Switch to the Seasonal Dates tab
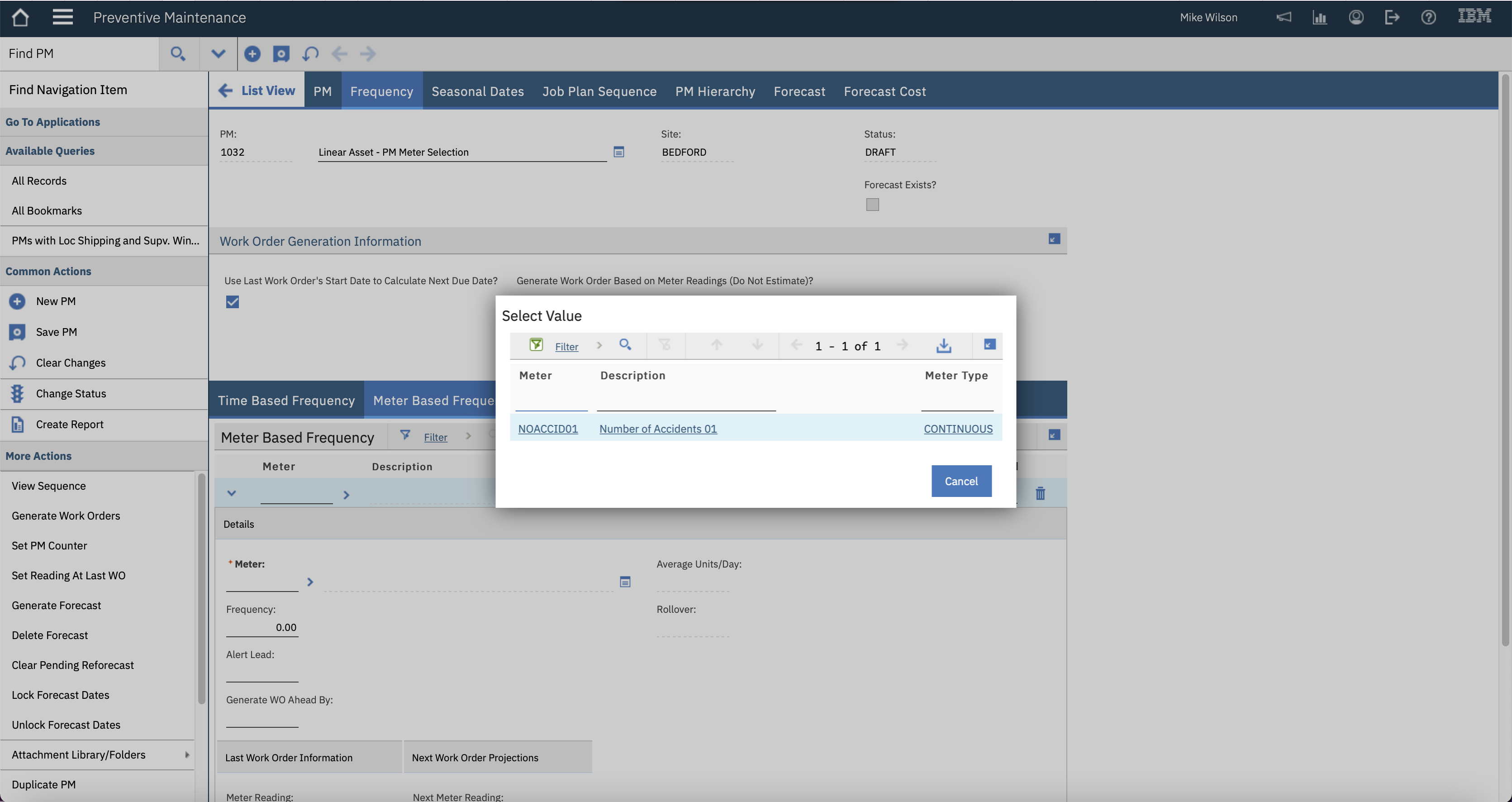 click(x=477, y=91)
